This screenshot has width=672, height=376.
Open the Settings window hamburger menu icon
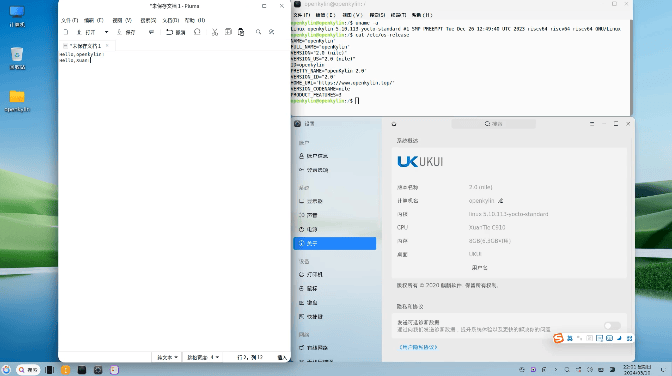(592, 123)
